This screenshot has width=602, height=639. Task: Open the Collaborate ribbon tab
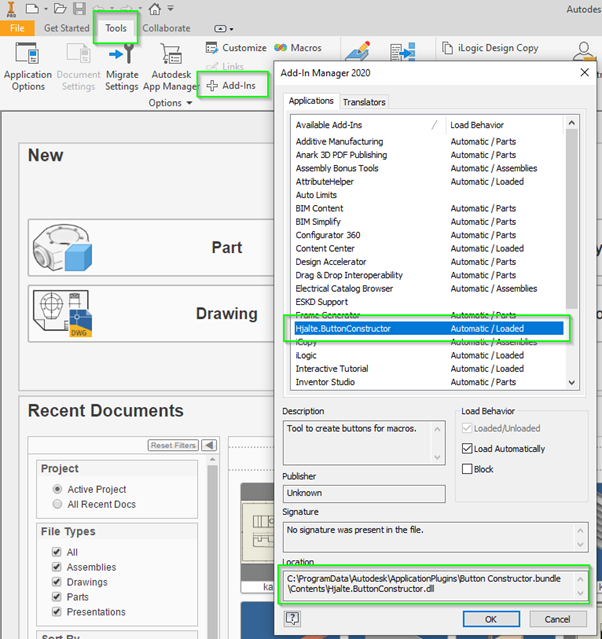pos(166,28)
